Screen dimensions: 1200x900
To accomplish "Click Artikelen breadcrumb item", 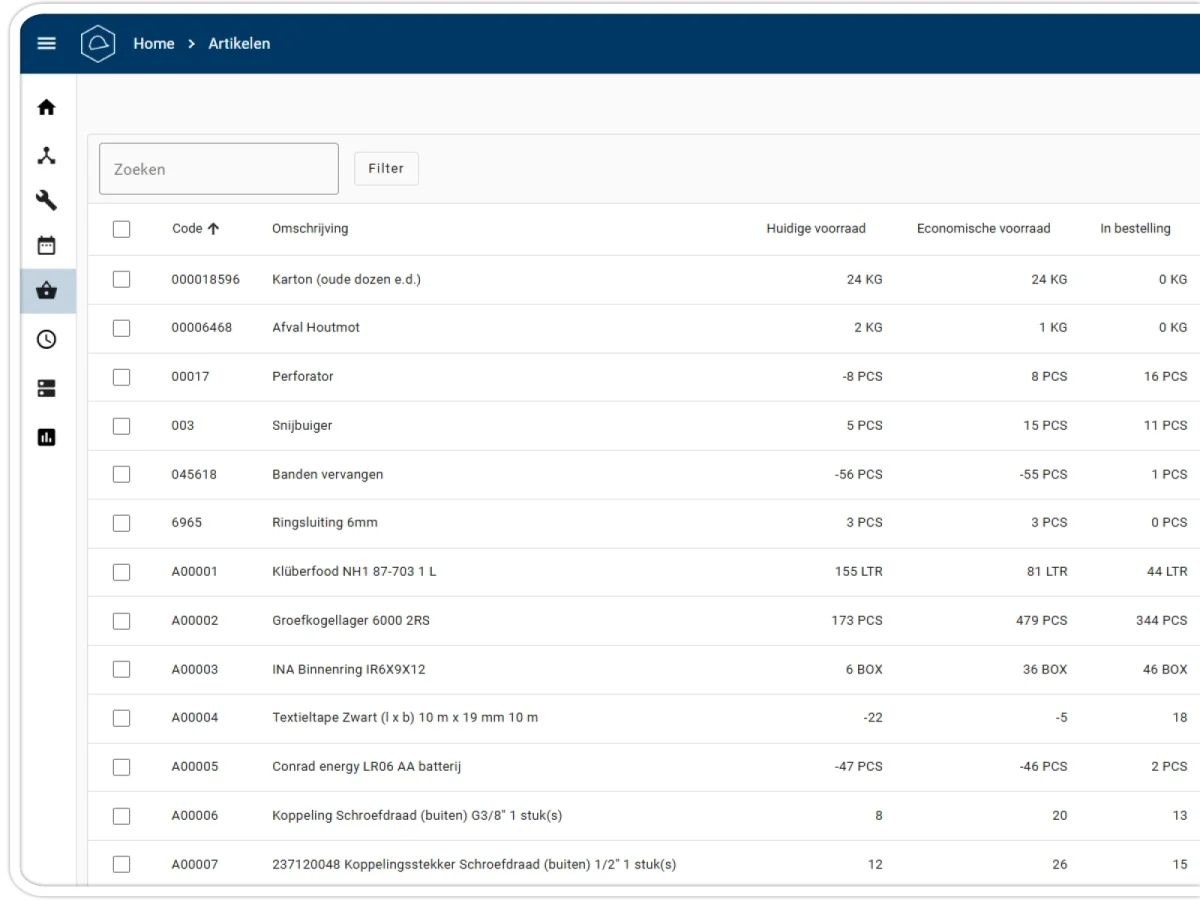I will [239, 44].
